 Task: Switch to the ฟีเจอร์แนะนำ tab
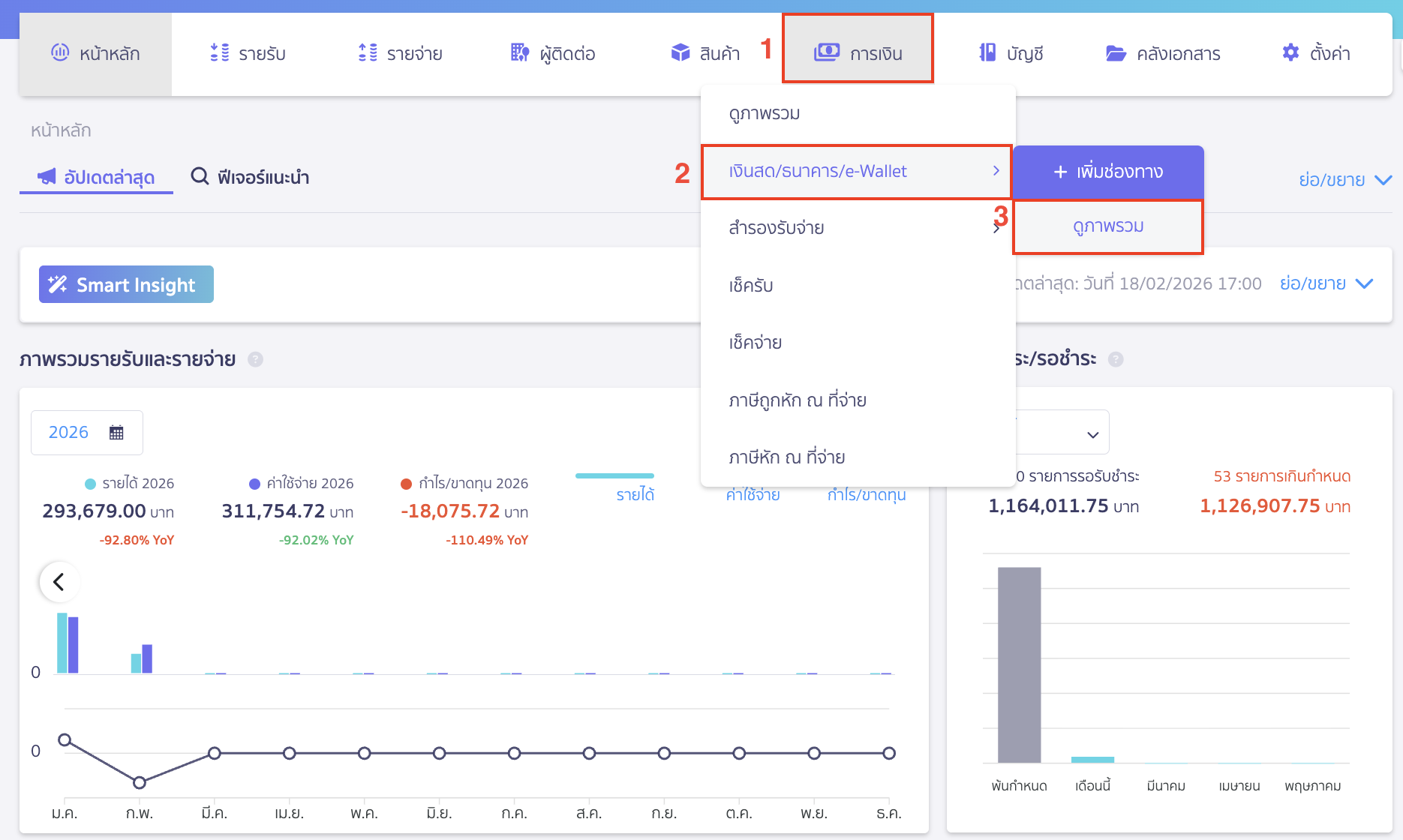pyautogui.click(x=251, y=176)
